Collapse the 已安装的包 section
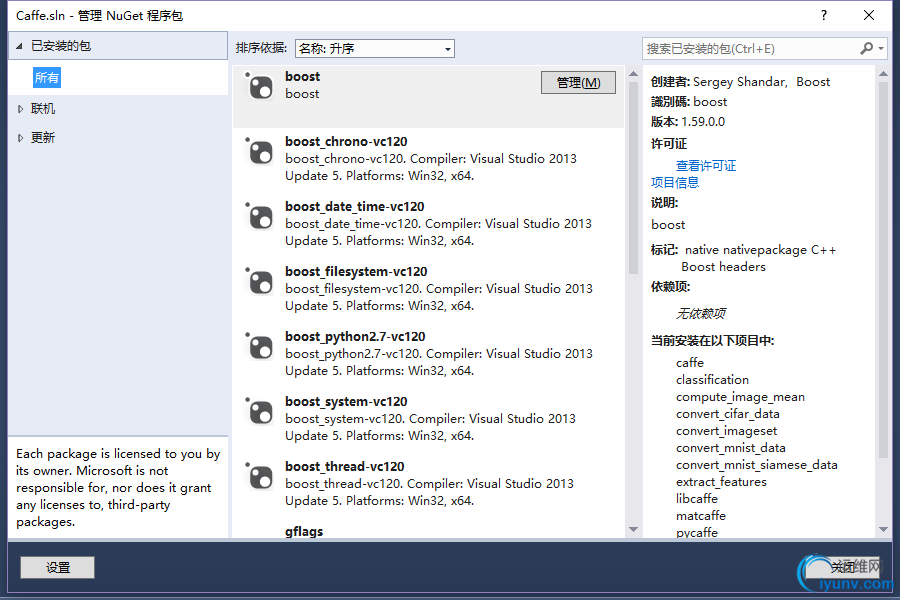Screen dimensions: 900x600 (x=19, y=46)
